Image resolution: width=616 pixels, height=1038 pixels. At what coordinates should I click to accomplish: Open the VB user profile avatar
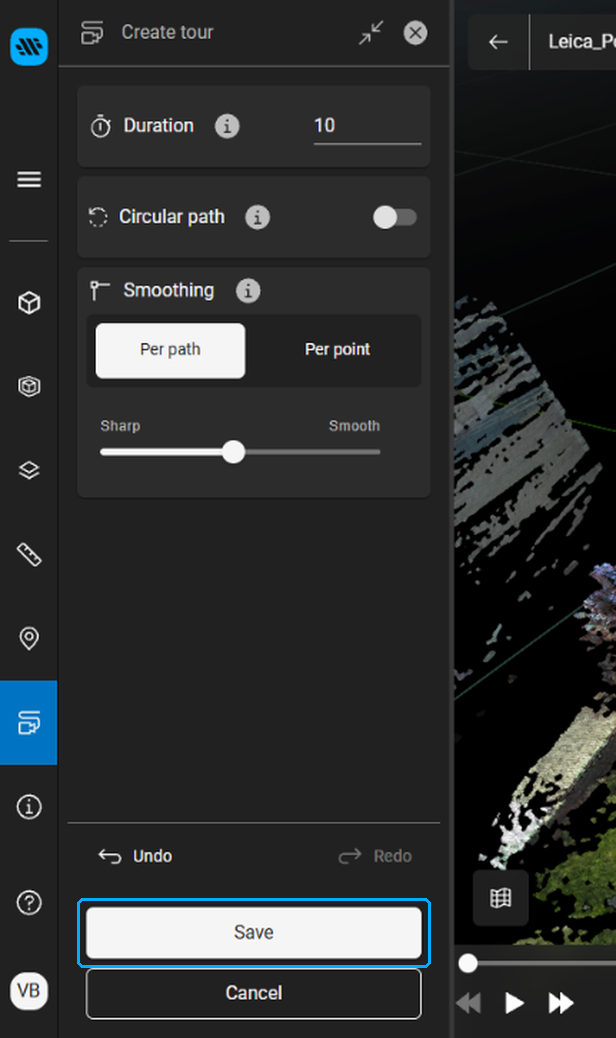29,991
